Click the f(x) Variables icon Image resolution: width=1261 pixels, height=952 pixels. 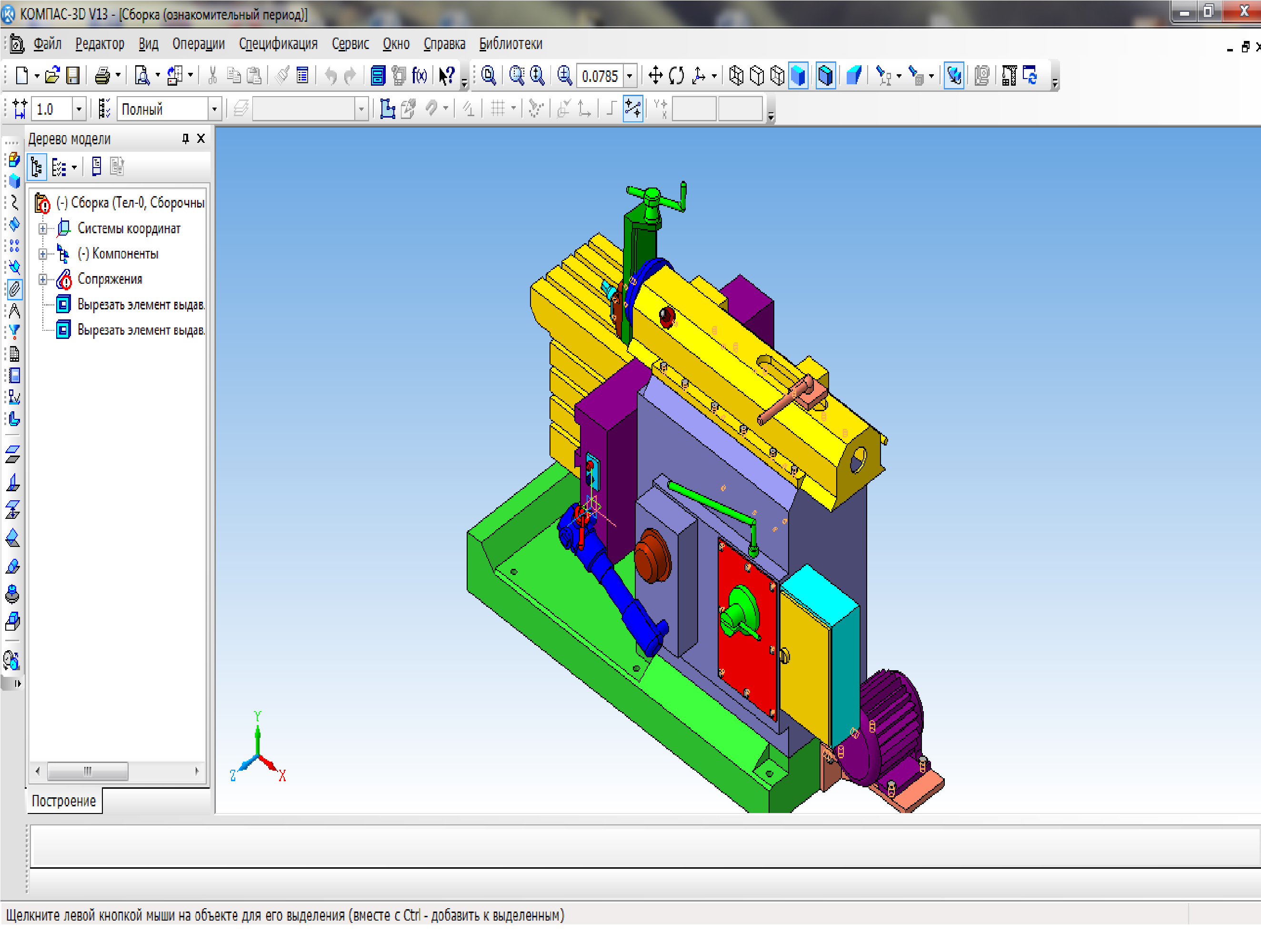pos(420,75)
